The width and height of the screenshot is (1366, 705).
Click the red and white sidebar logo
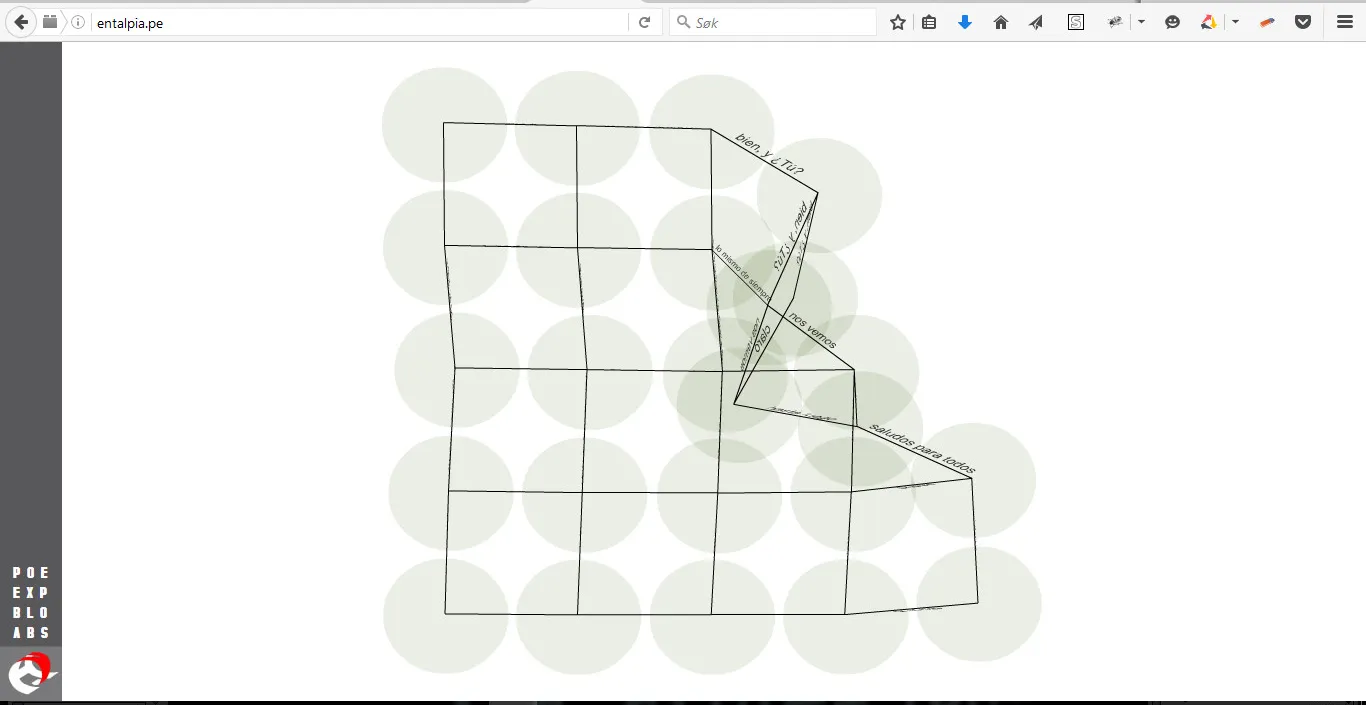tap(30, 672)
